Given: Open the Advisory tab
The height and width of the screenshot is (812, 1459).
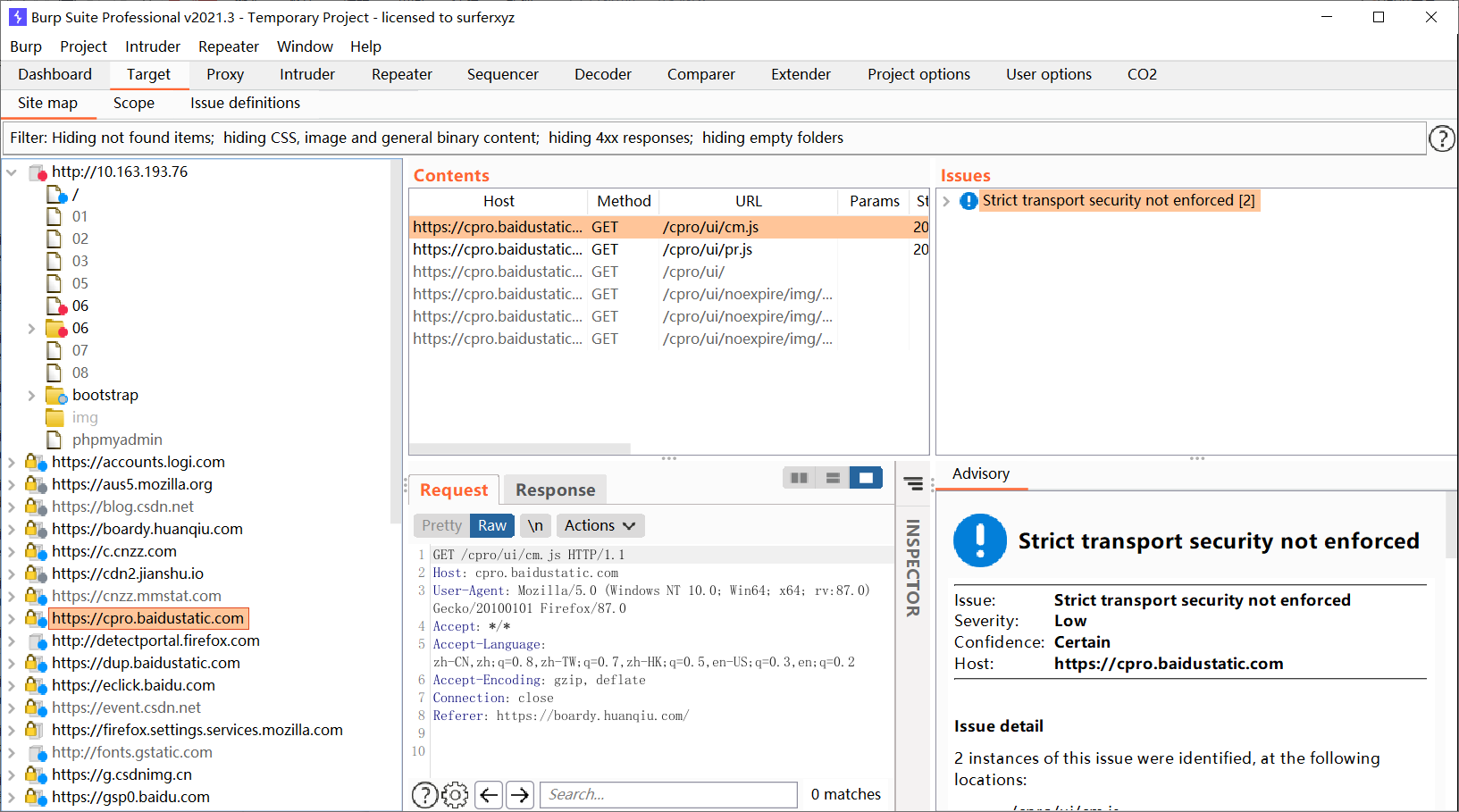Looking at the screenshot, I should click(x=981, y=473).
